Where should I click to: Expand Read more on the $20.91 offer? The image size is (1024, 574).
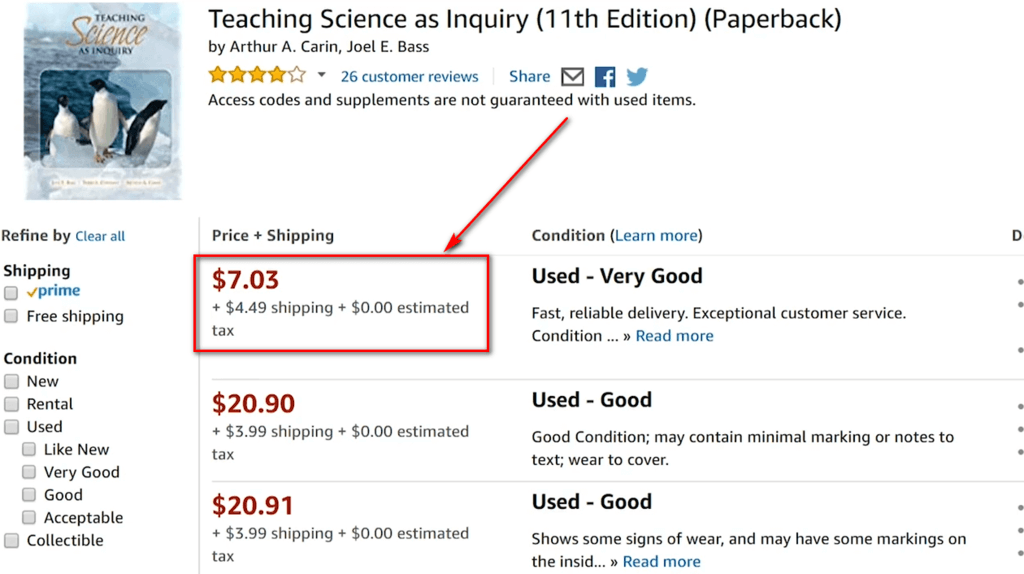[x=662, y=562]
